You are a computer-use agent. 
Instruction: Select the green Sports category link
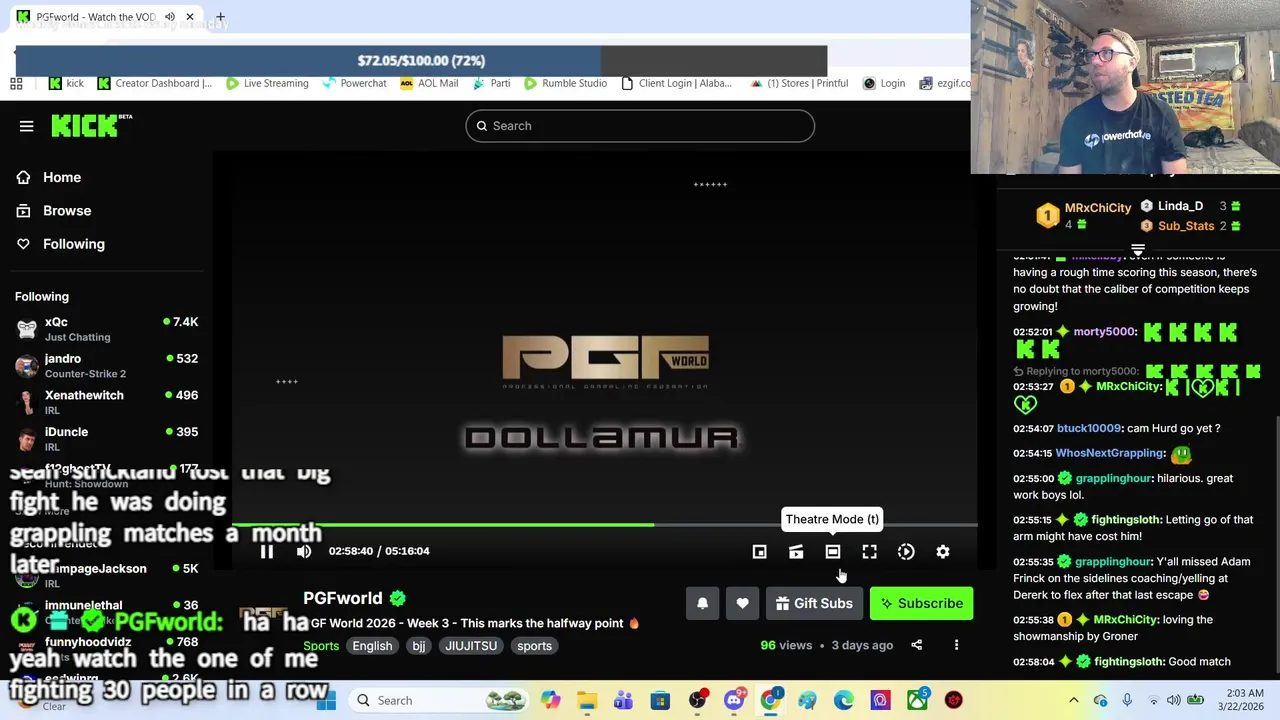pos(321,646)
